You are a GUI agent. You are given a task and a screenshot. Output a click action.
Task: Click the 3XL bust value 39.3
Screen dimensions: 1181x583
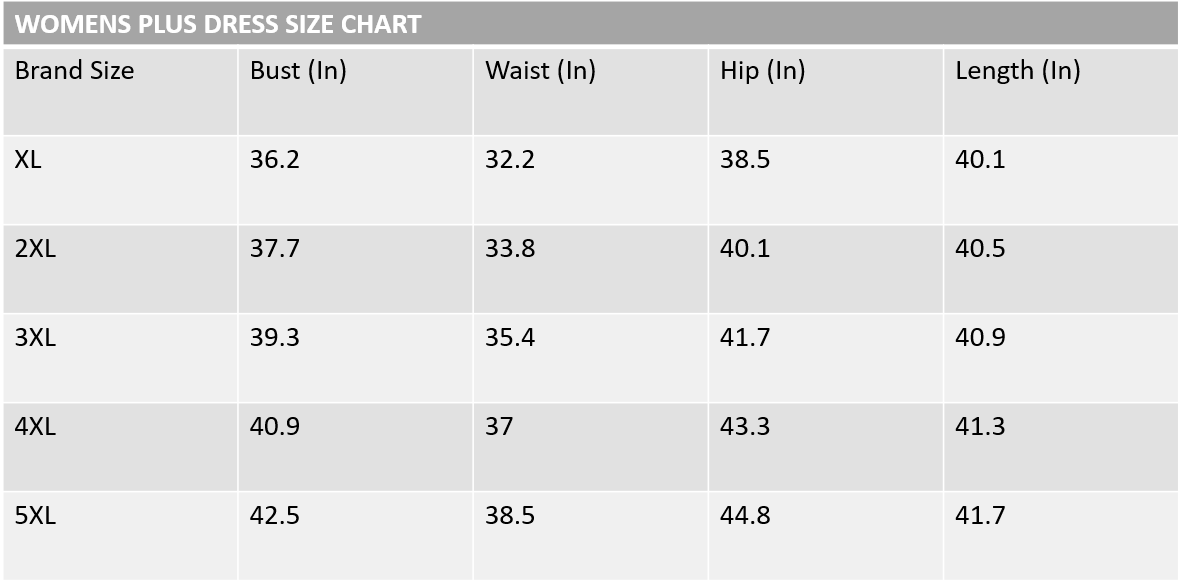point(275,338)
